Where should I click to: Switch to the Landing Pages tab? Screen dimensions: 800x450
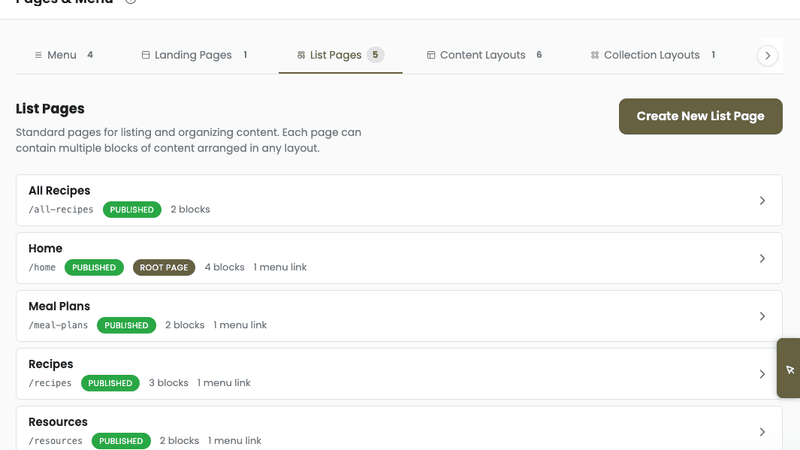194,55
